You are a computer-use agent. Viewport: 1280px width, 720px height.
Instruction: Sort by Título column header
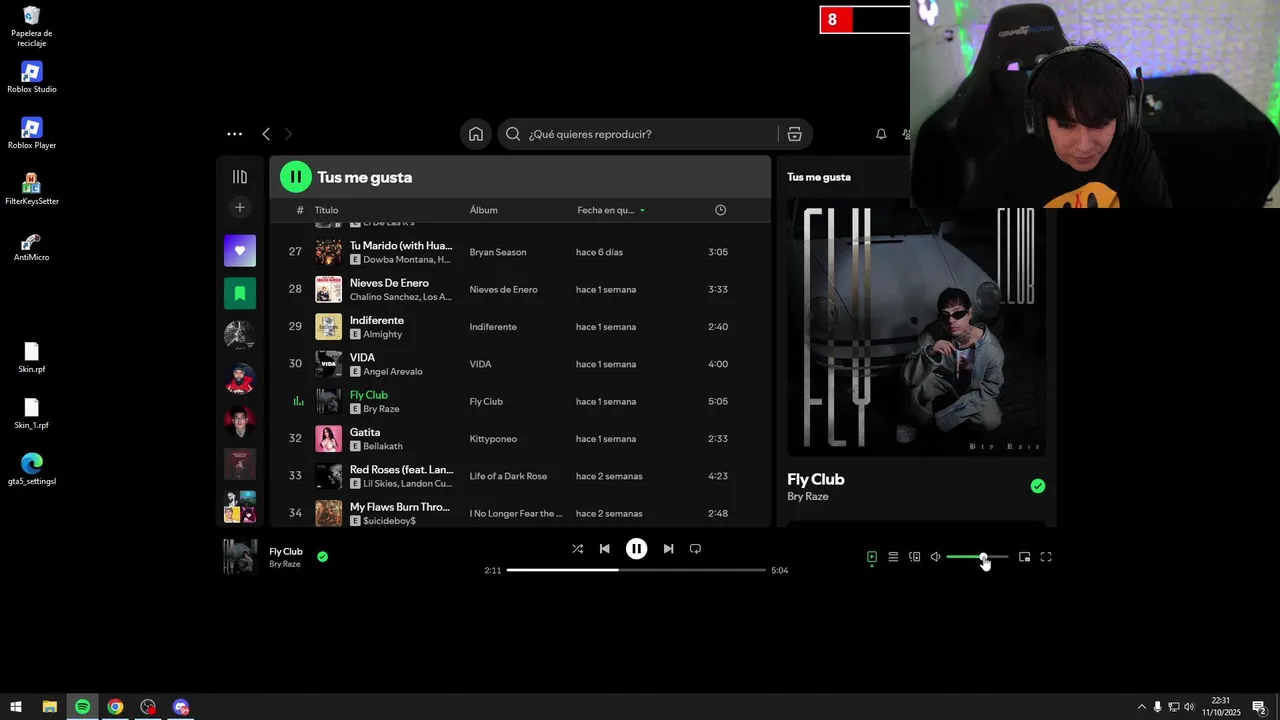click(326, 210)
